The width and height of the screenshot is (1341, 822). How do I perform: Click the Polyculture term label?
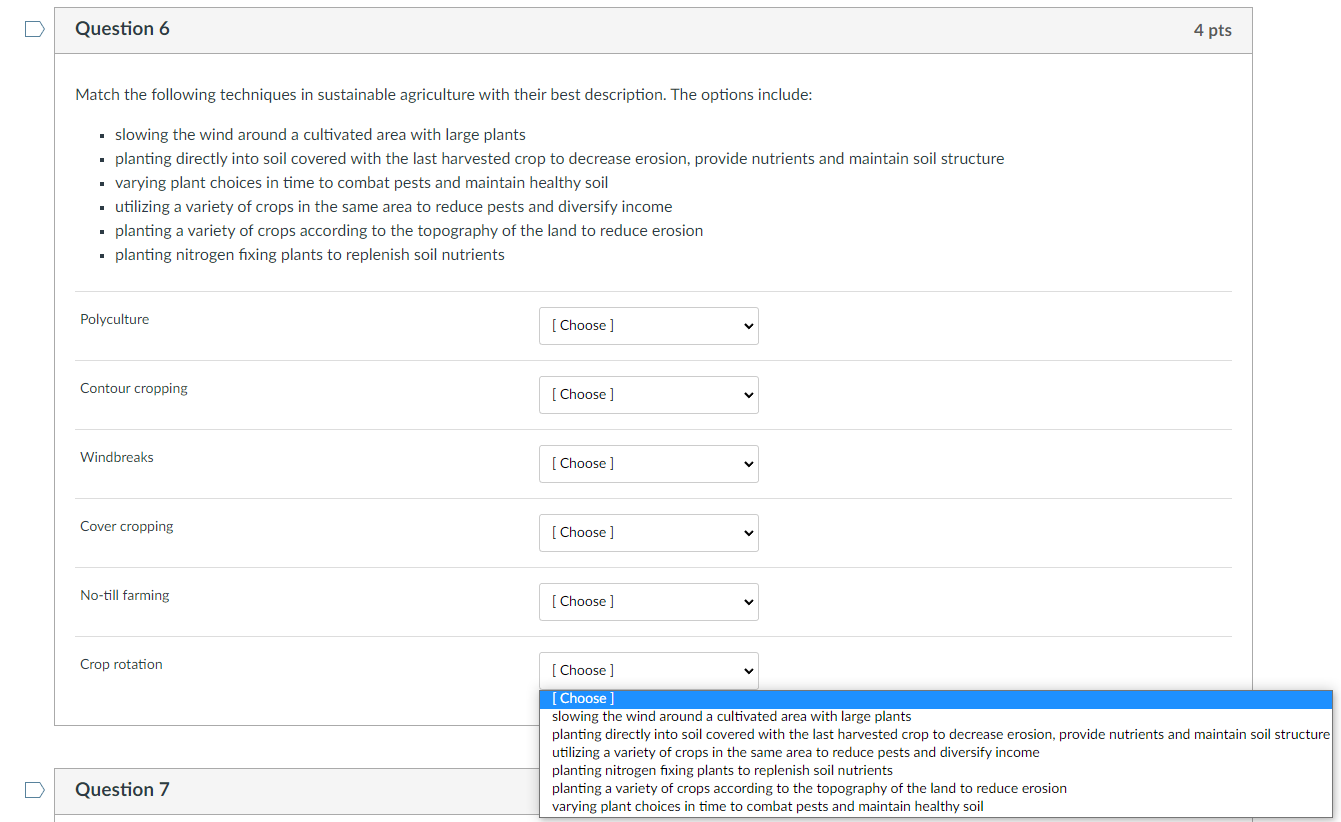(115, 320)
